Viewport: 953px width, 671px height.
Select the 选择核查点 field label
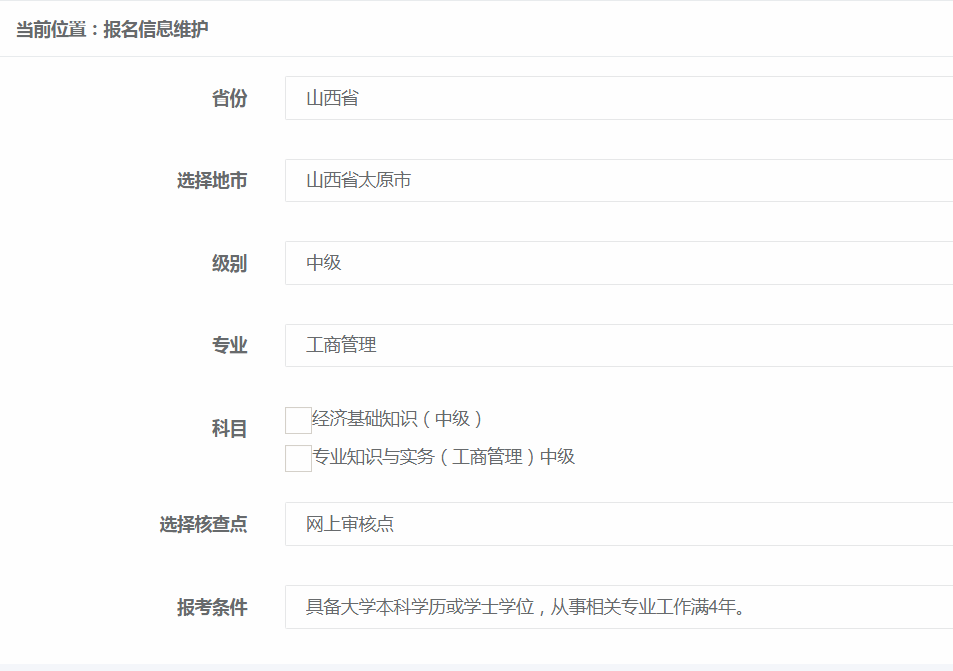point(203,524)
